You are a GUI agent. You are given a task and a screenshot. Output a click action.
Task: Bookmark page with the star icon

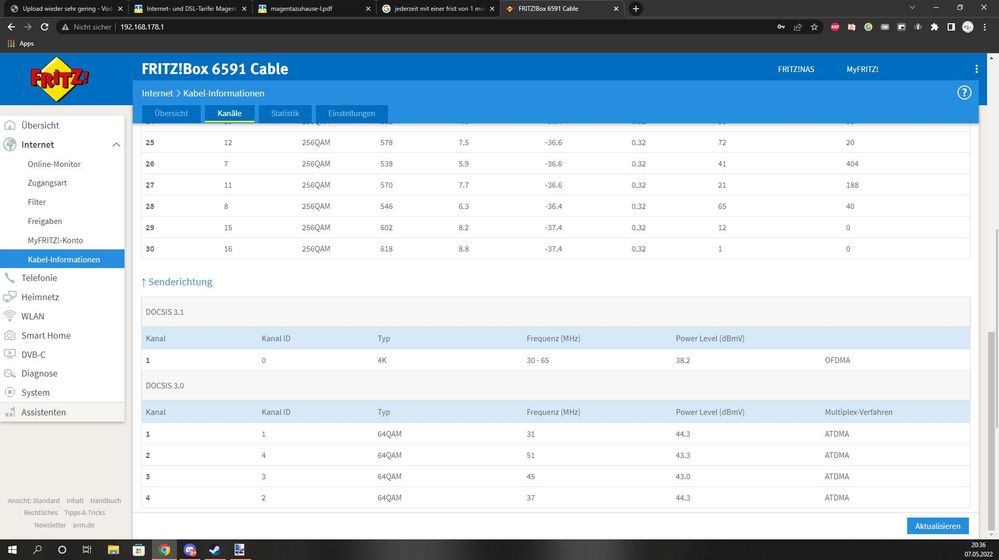[814, 27]
